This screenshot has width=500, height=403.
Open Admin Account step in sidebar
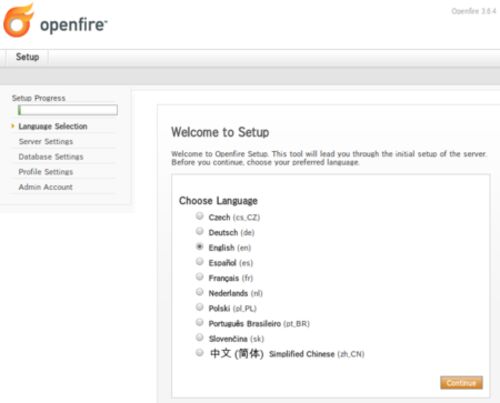(x=45, y=187)
